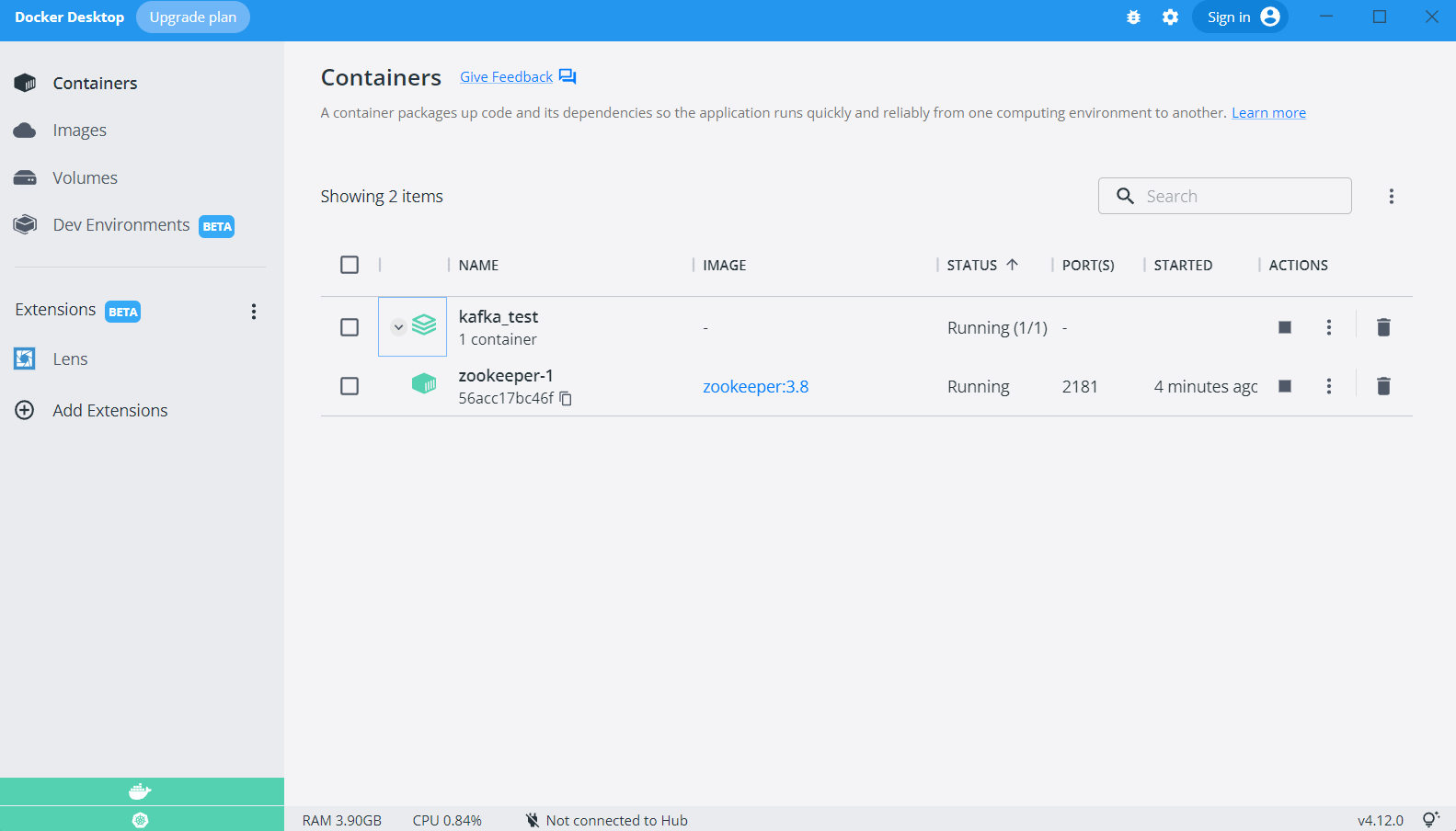Open the Give Feedback link
The width and height of the screenshot is (1456, 831).
tap(506, 77)
